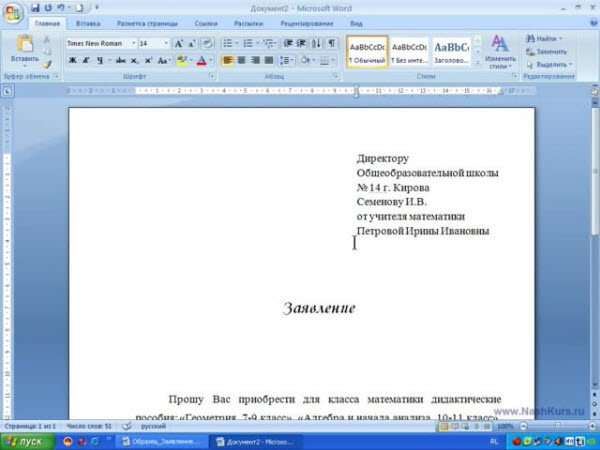Click the Save icon in quick access toolbar

[35, 7]
